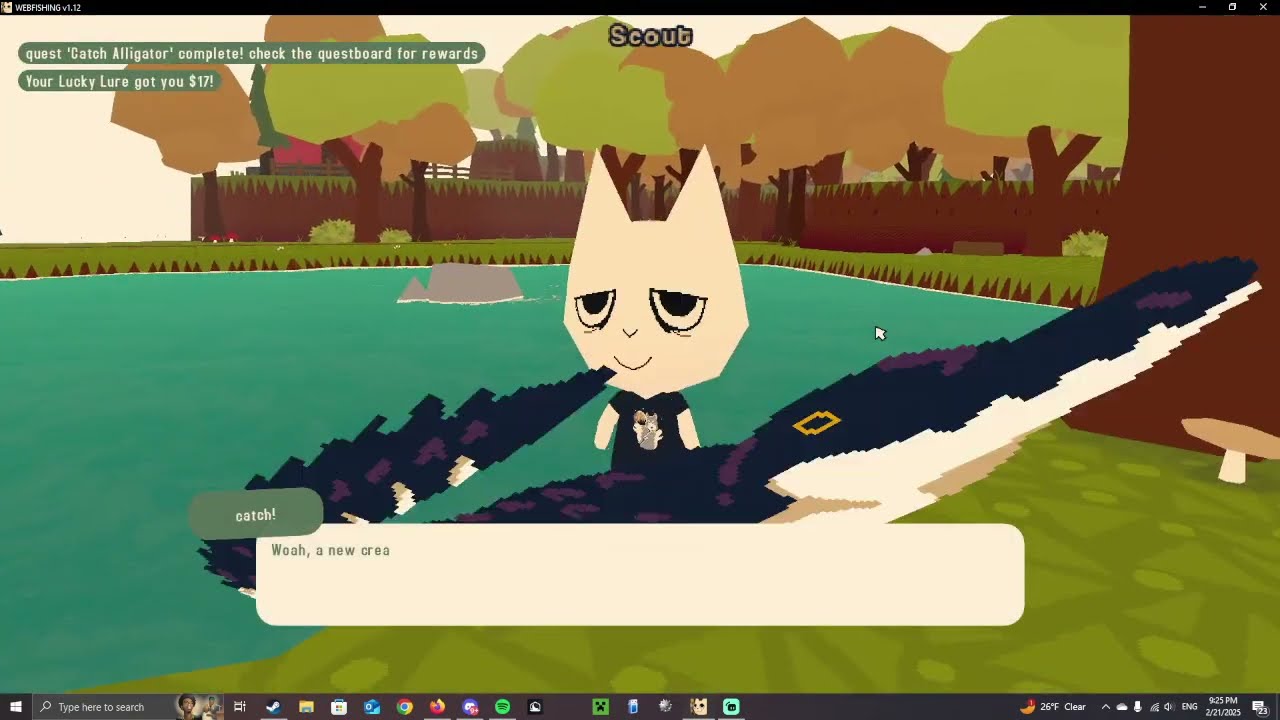
Task: Open Firefox from the taskbar
Action: tap(437, 707)
